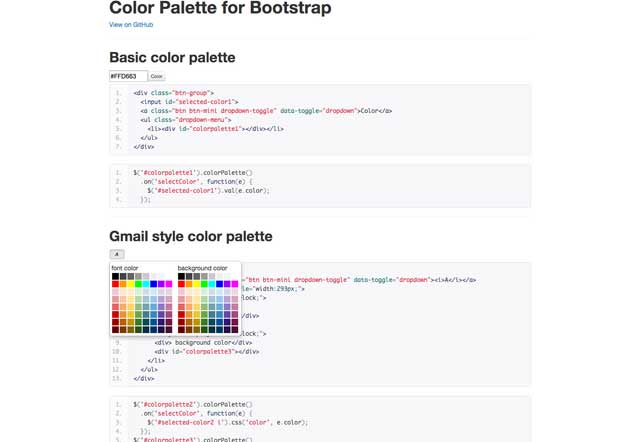This screenshot has height=442, width=640.
Task: Pick bright blue in the font color palette
Action: [x=154, y=284]
